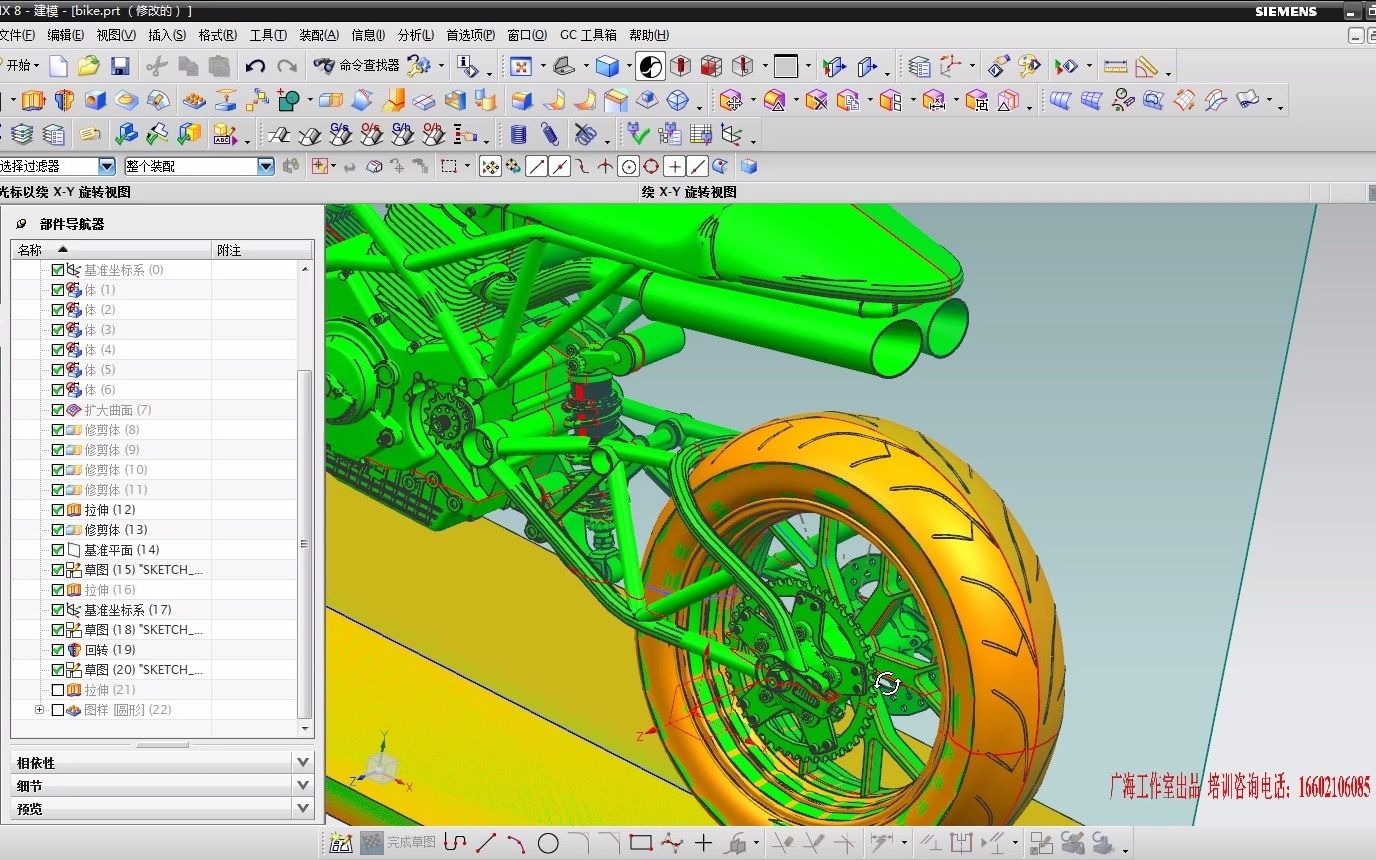Save the part with the floppy disk icon
Image resolution: width=1376 pixels, height=860 pixels.
120,66
